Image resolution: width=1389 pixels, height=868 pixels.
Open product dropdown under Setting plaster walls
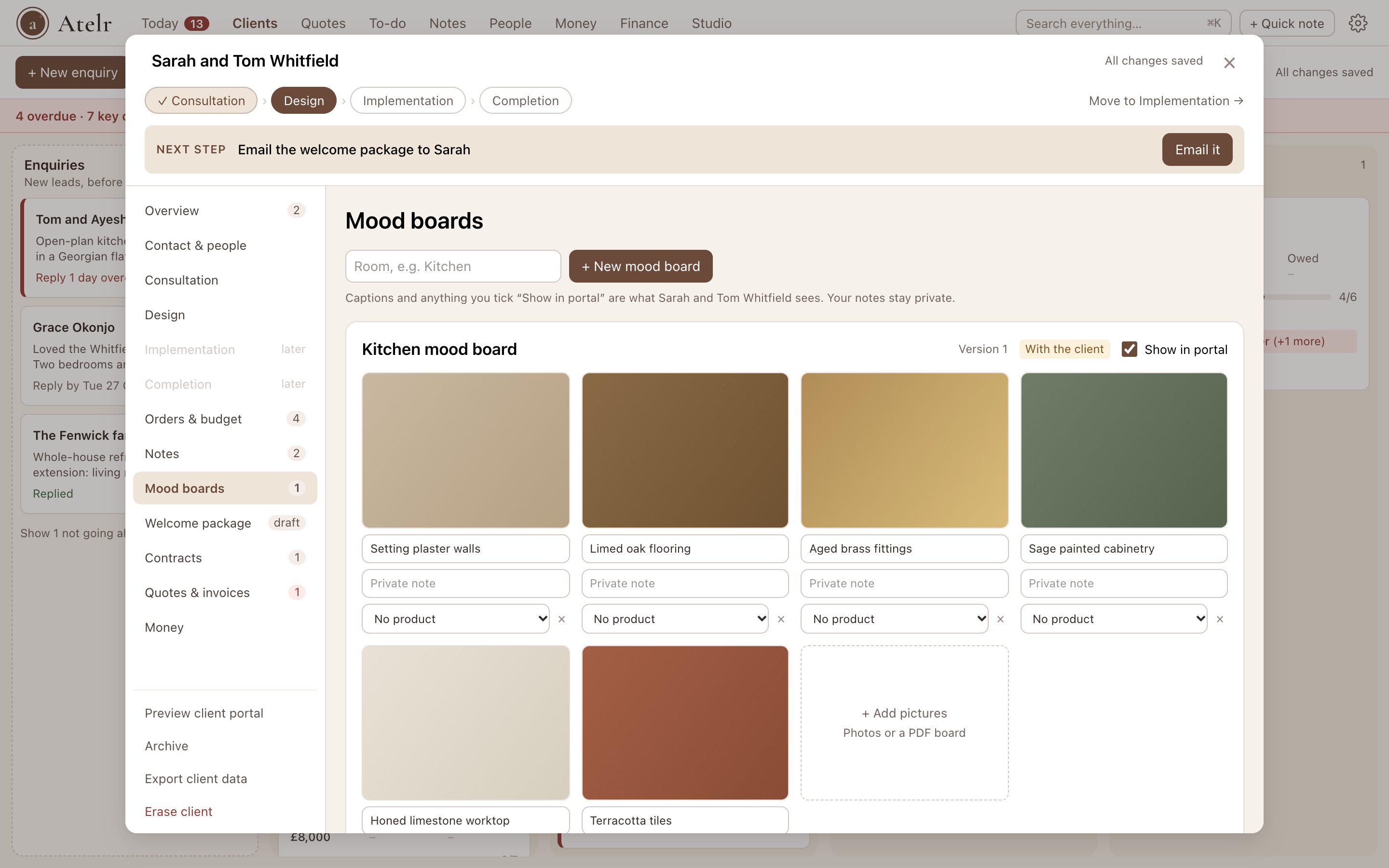coord(455,619)
